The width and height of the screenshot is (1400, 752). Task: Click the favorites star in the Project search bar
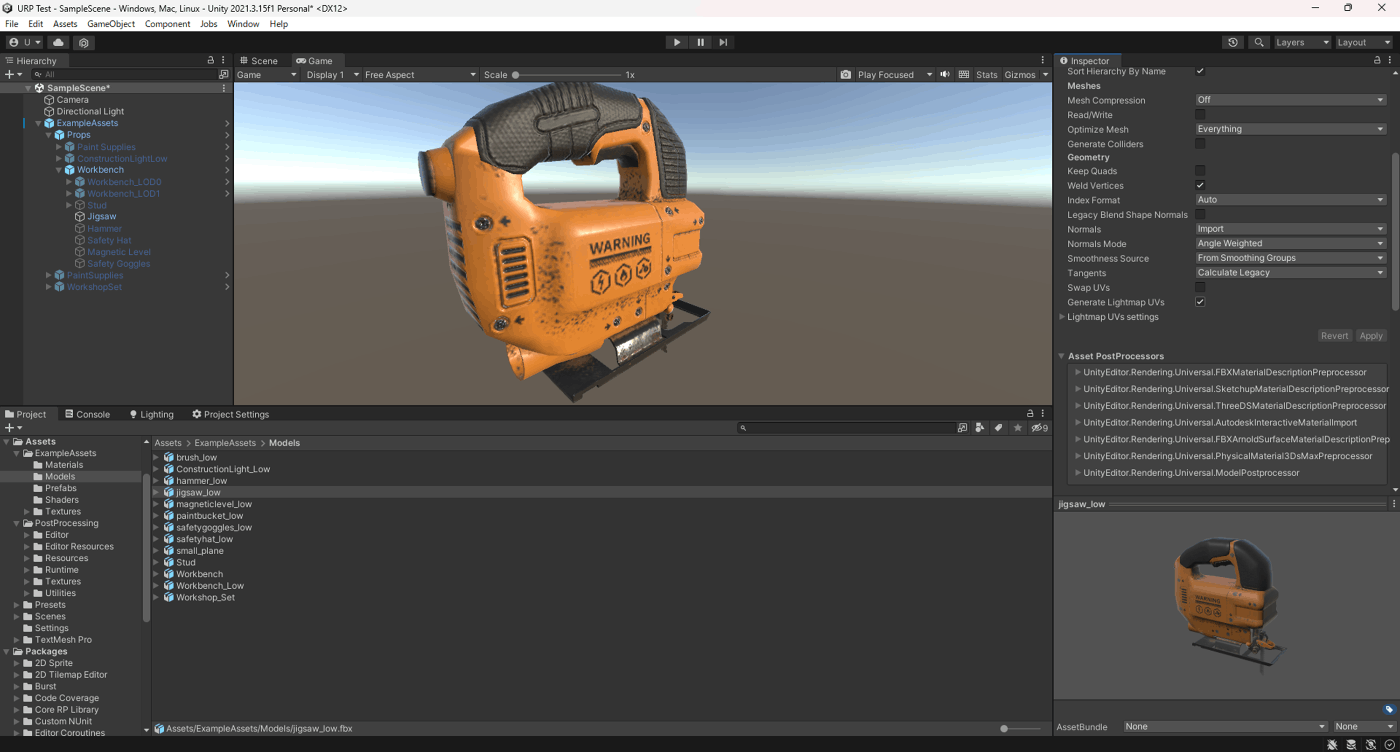pyautogui.click(x=1018, y=428)
